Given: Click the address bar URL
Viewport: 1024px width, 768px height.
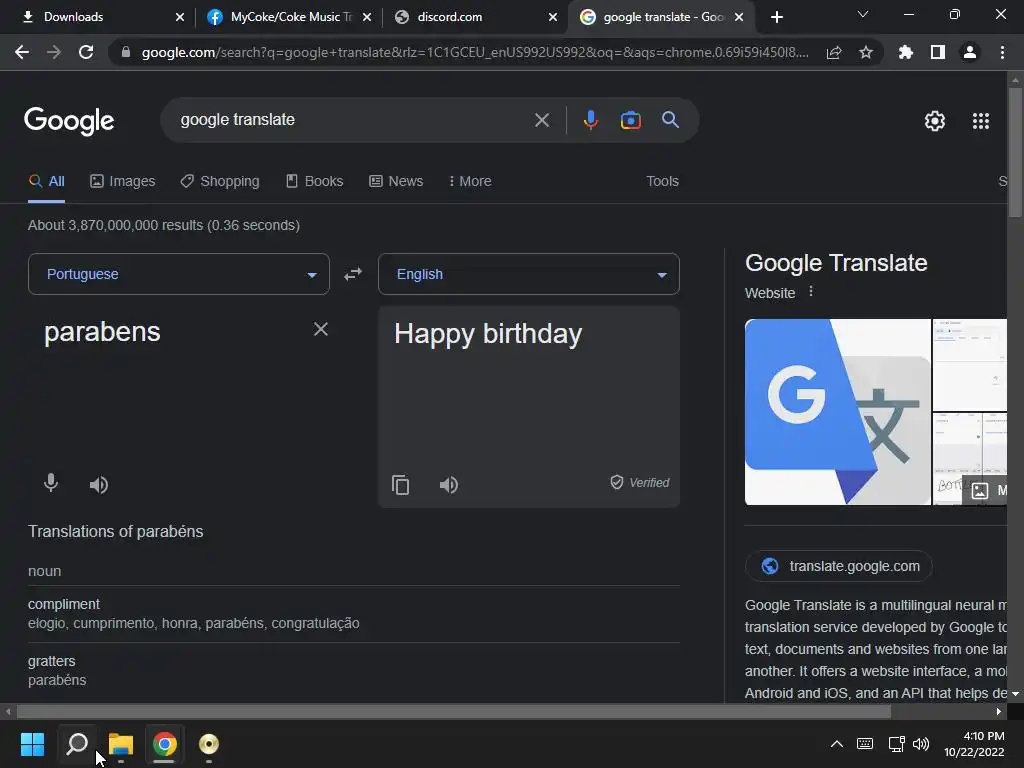Looking at the screenshot, I should (x=475, y=52).
